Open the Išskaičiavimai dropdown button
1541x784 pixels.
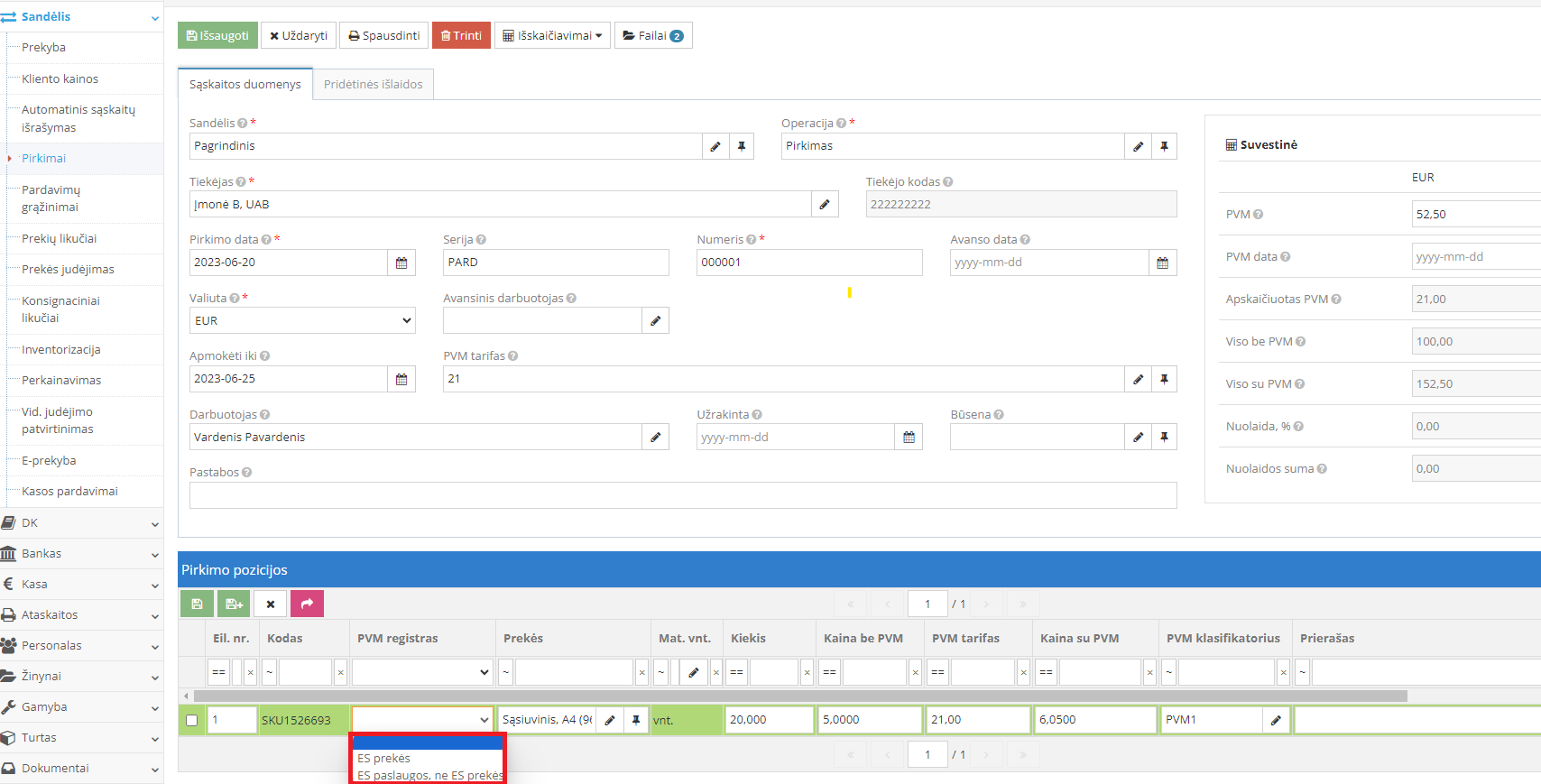(552, 36)
